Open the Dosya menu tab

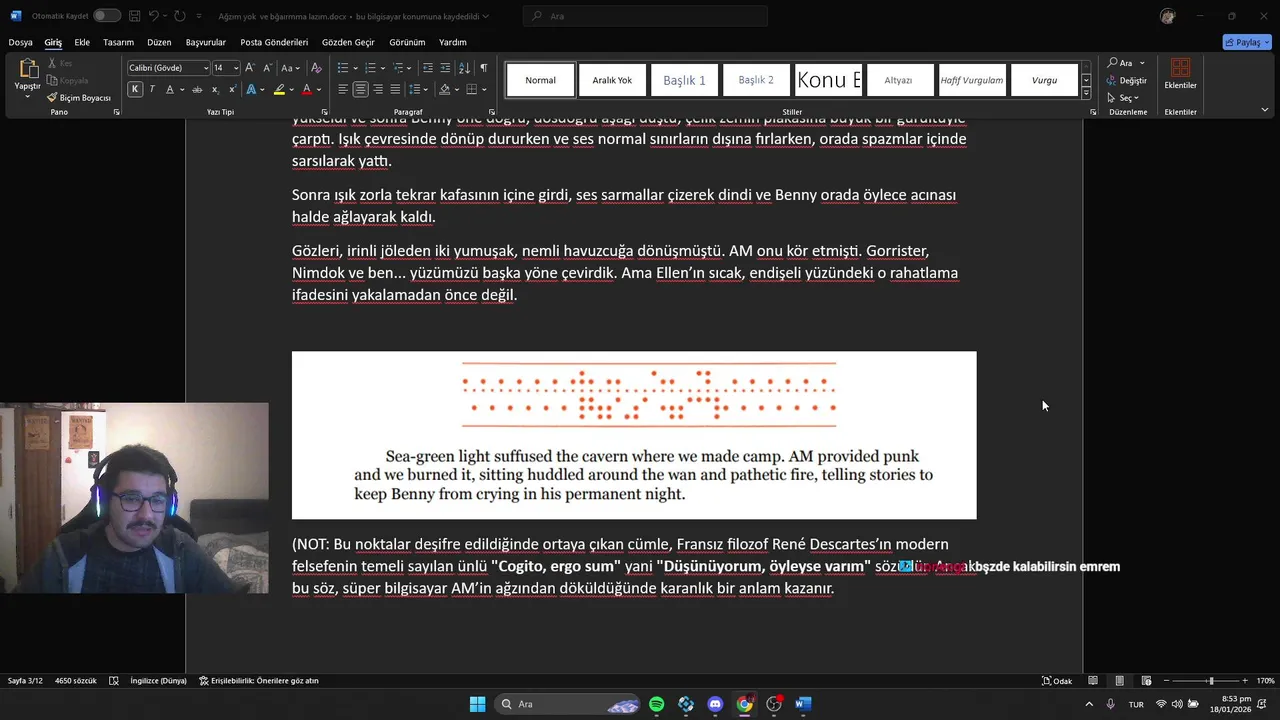[x=20, y=42]
